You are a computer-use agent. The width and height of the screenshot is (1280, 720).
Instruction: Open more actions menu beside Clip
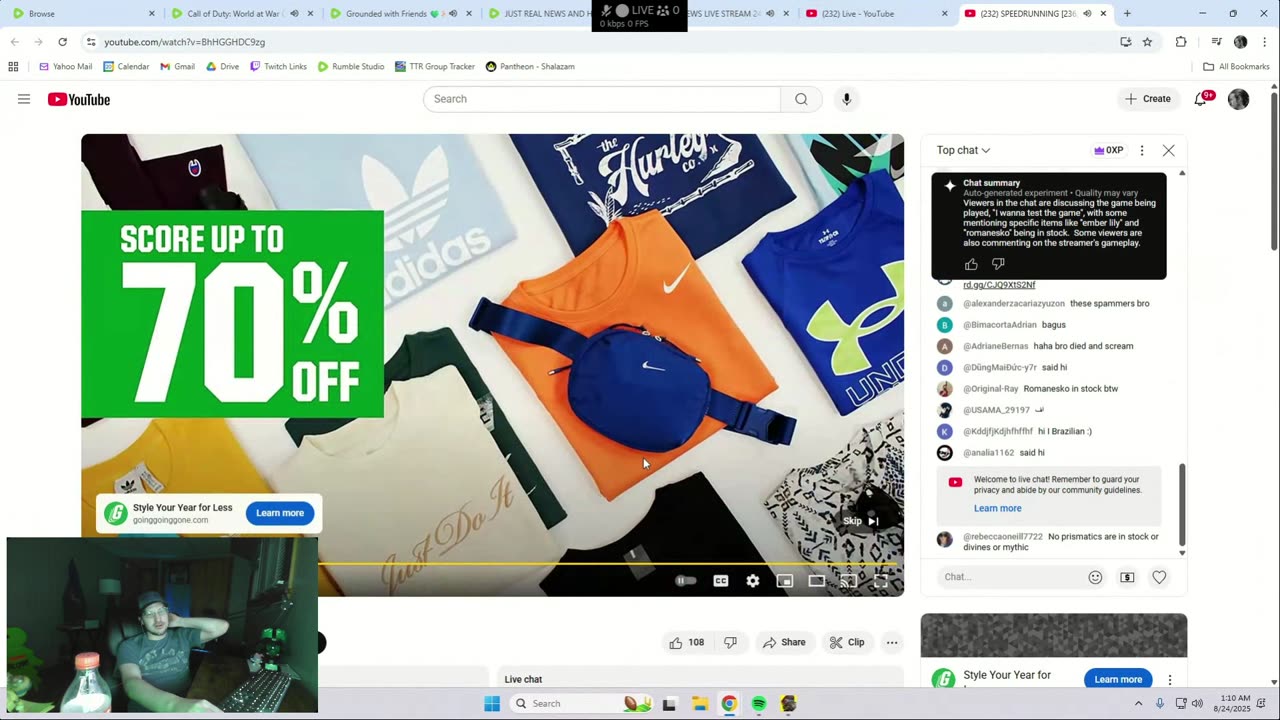(x=892, y=642)
